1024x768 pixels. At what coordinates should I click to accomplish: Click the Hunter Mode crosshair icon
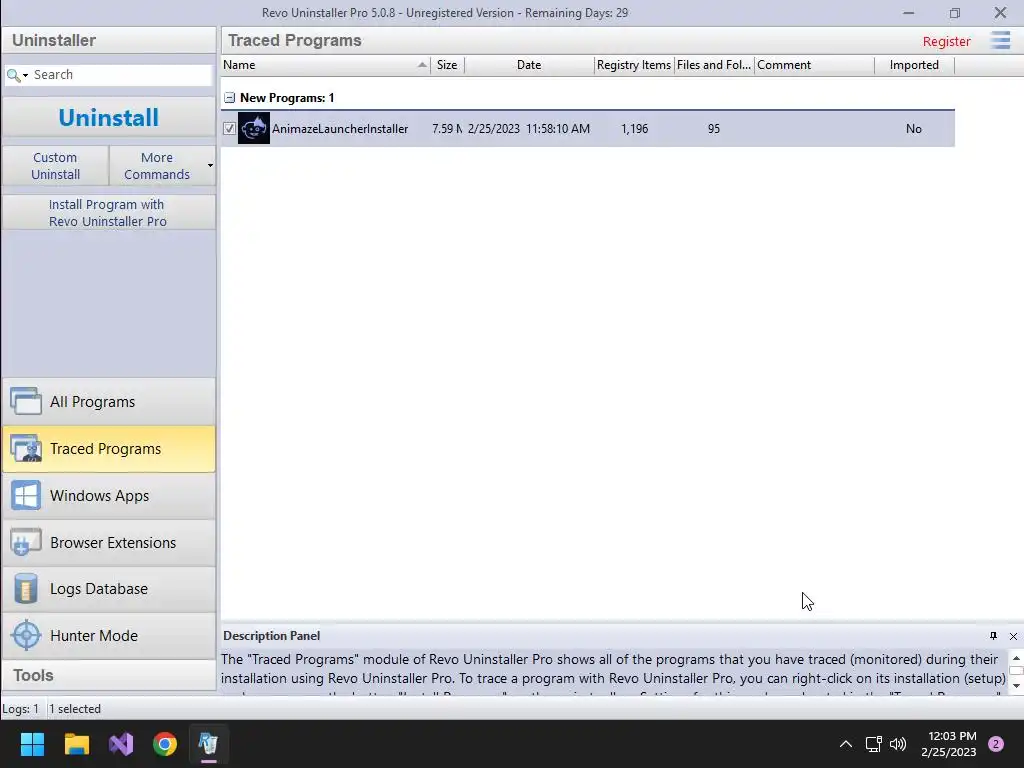[x=26, y=635]
